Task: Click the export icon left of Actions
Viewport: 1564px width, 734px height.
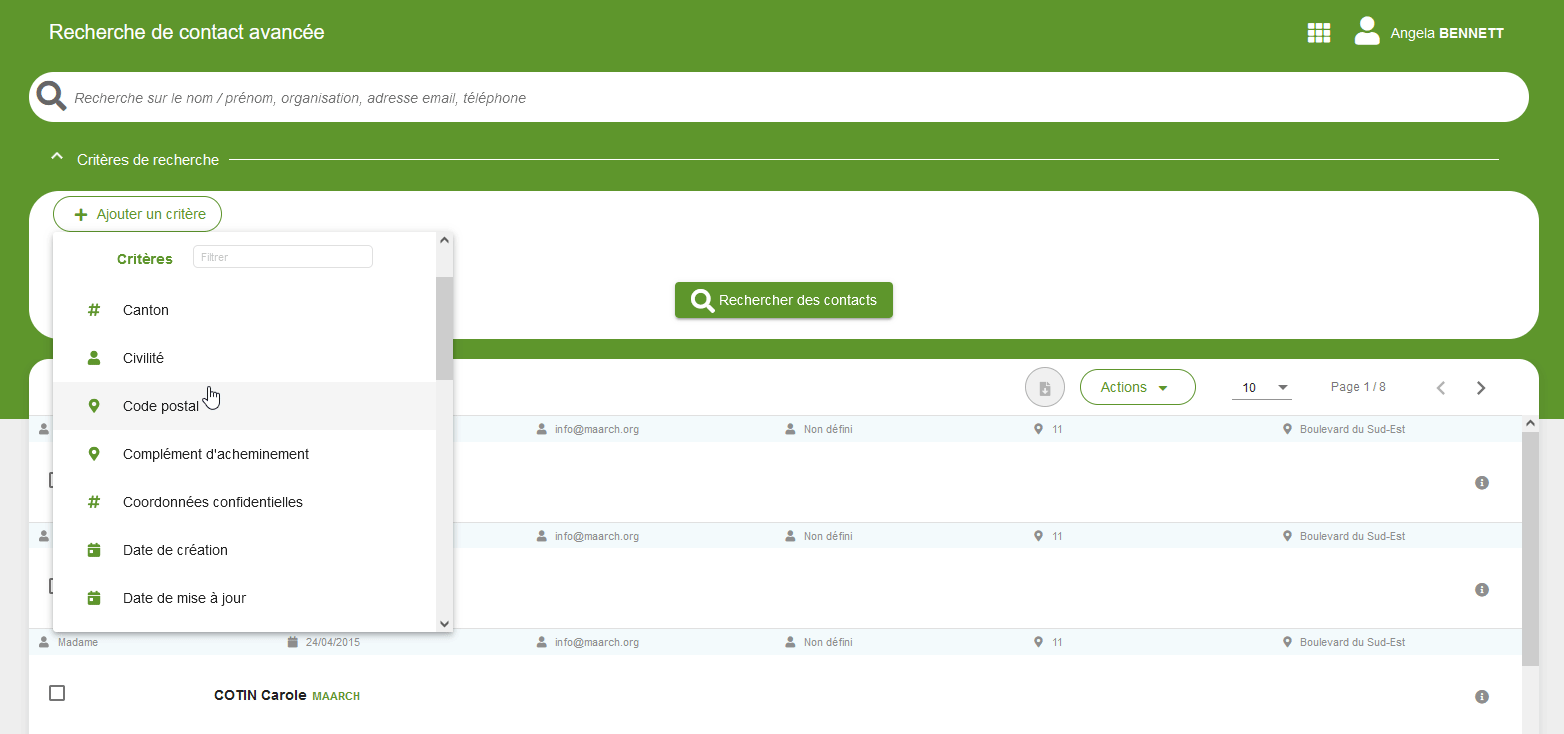Action: click(x=1045, y=388)
